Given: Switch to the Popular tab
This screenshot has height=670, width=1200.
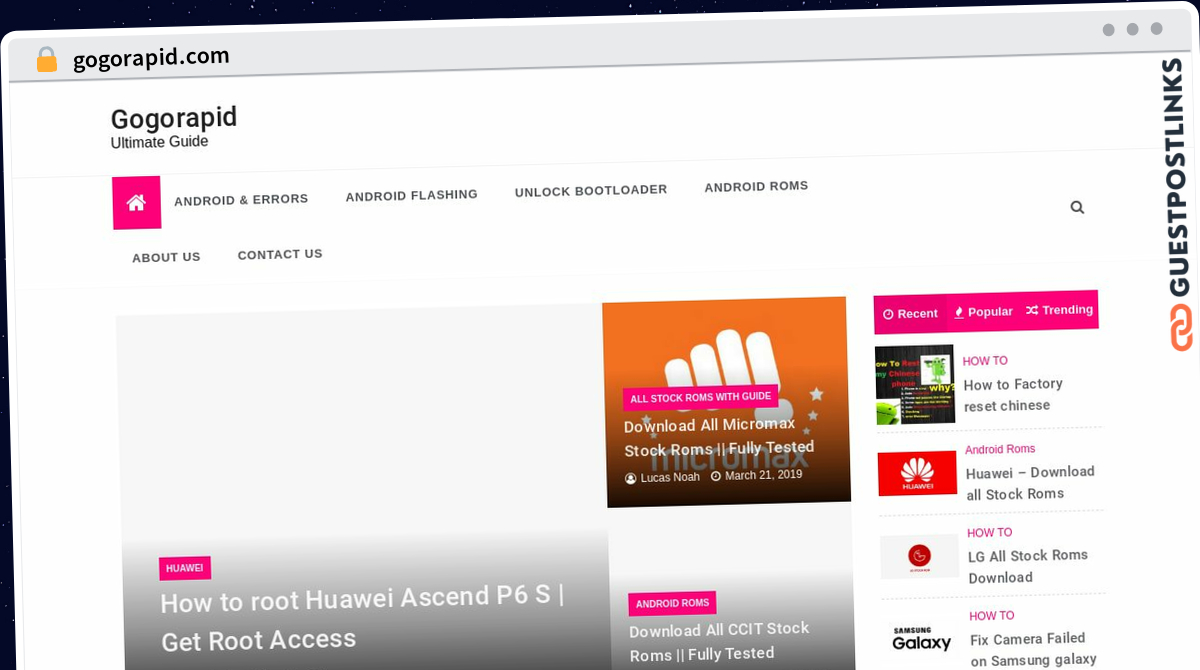Looking at the screenshot, I should (x=983, y=312).
